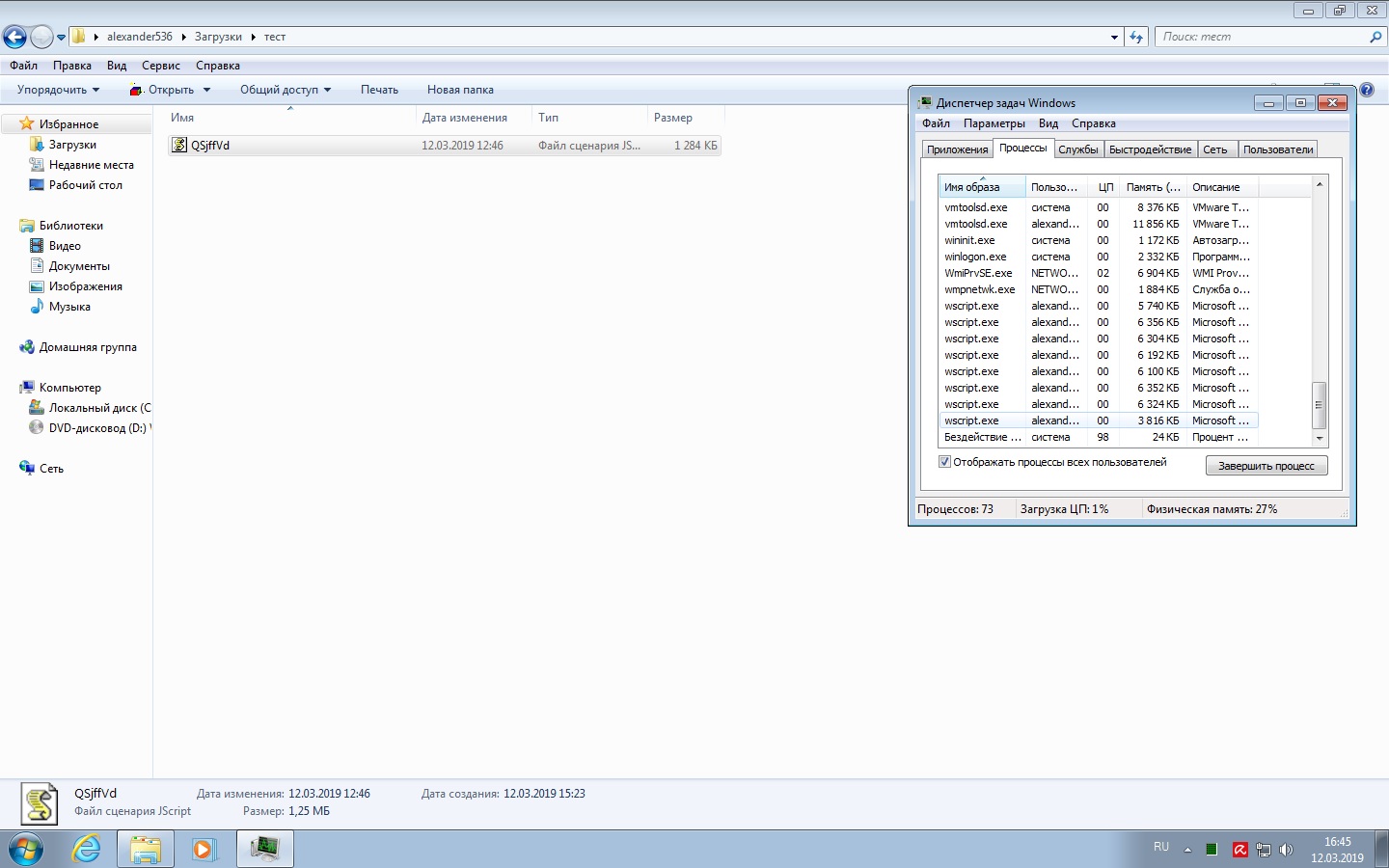
Task: Click the Локальный диск (C:) drive icon
Action: pyautogui.click(x=37, y=408)
